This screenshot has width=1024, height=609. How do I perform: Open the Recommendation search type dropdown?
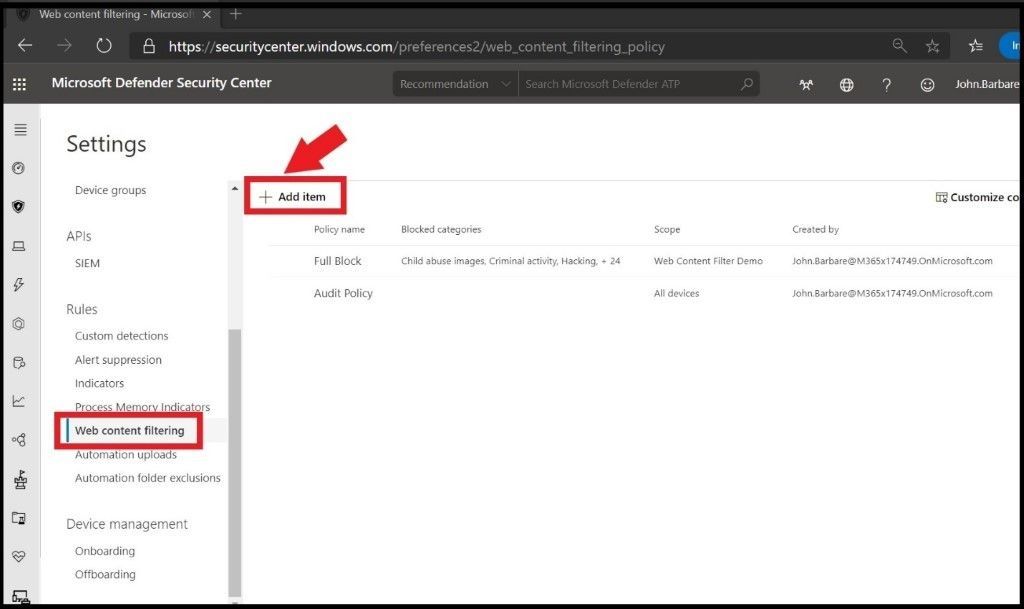(455, 84)
